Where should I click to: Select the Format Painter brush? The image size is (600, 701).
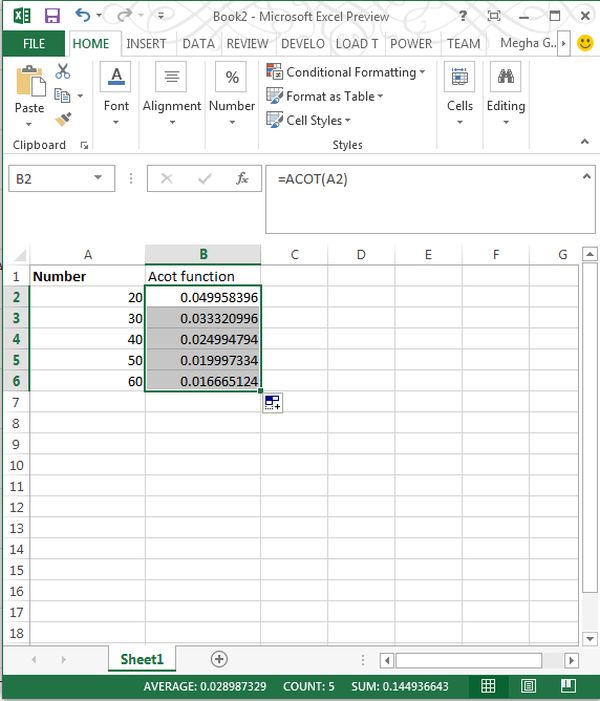pyautogui.click(x=63, y=119)
